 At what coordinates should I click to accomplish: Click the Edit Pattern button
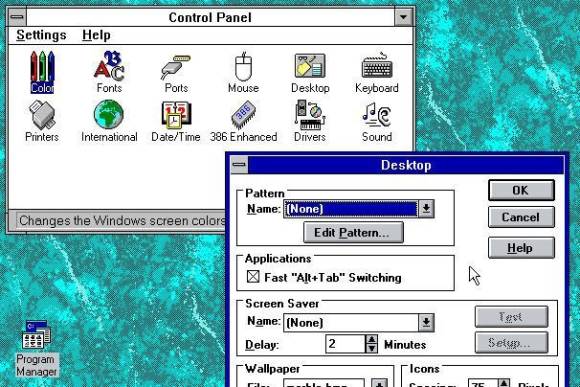point(353,232)
